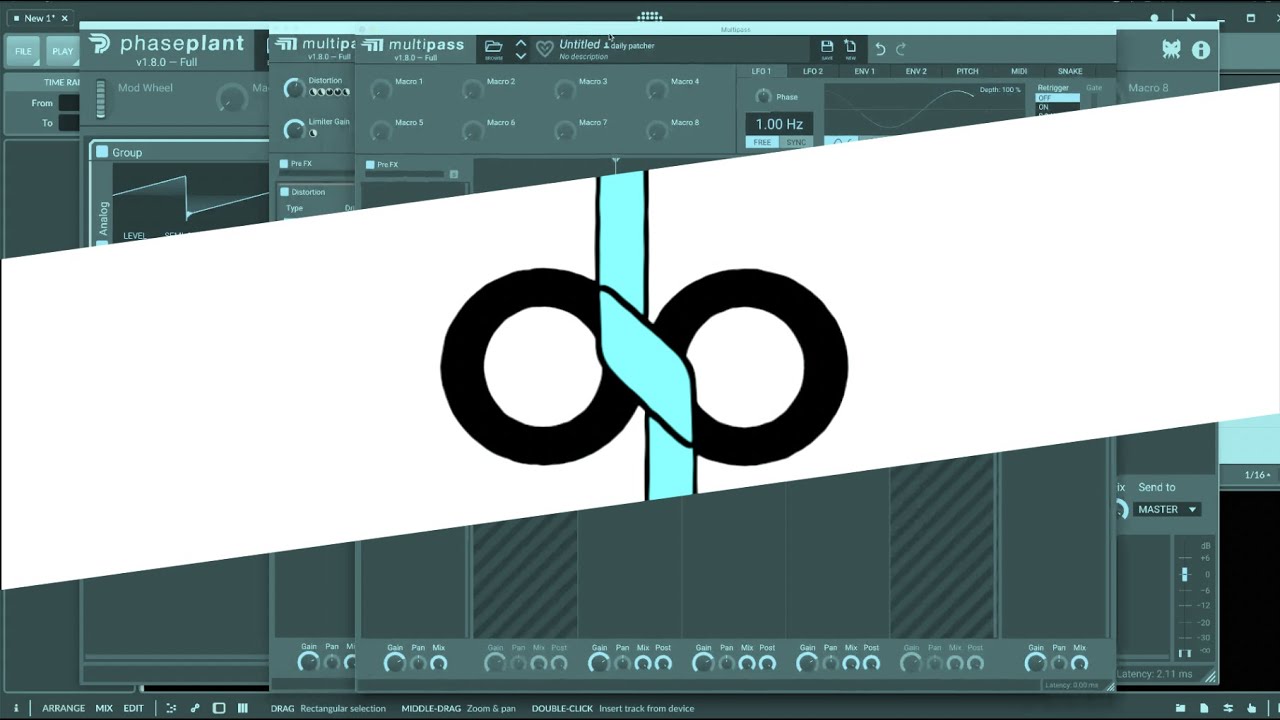1280x720 pixels.
Task: Click the daily patcher author icon
Action: coord(606,45)
